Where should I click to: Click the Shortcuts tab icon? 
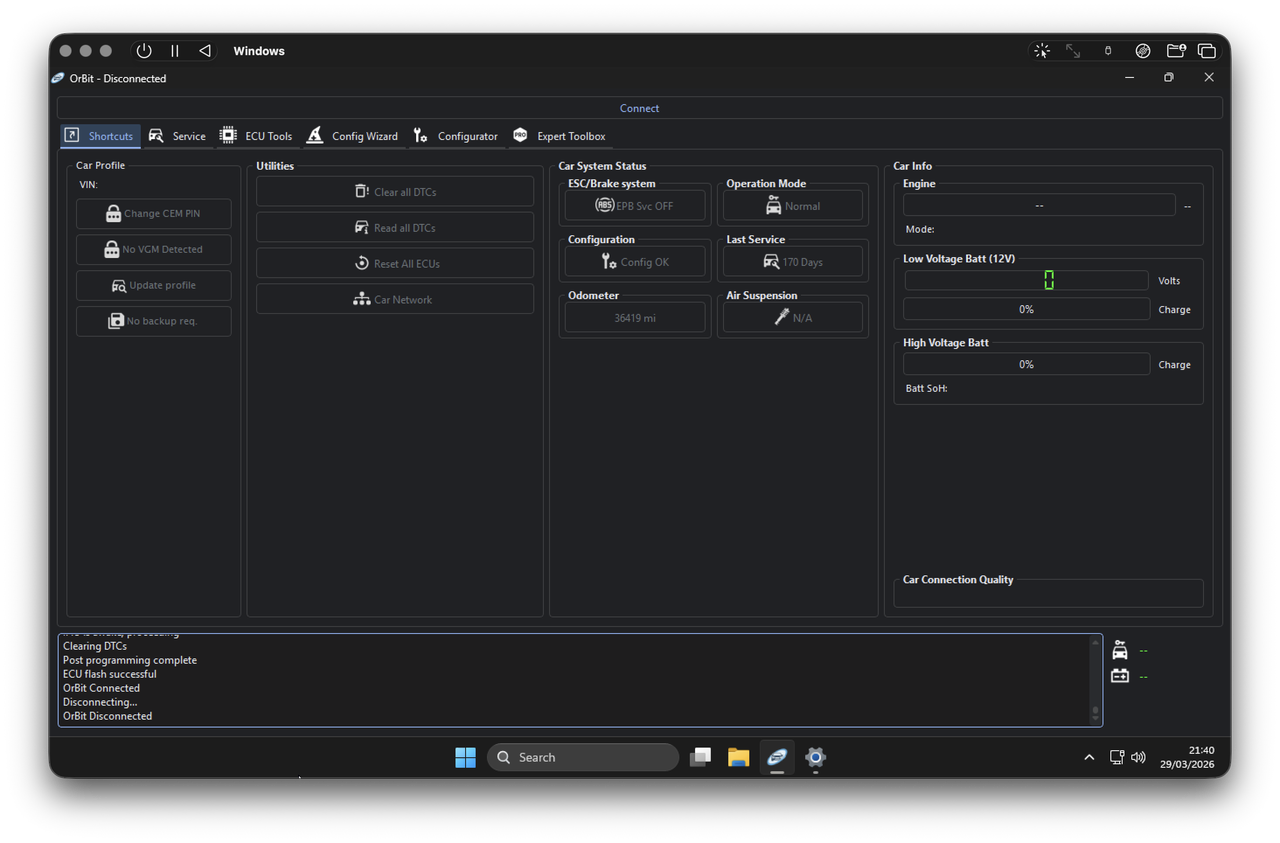click(72, 135)
